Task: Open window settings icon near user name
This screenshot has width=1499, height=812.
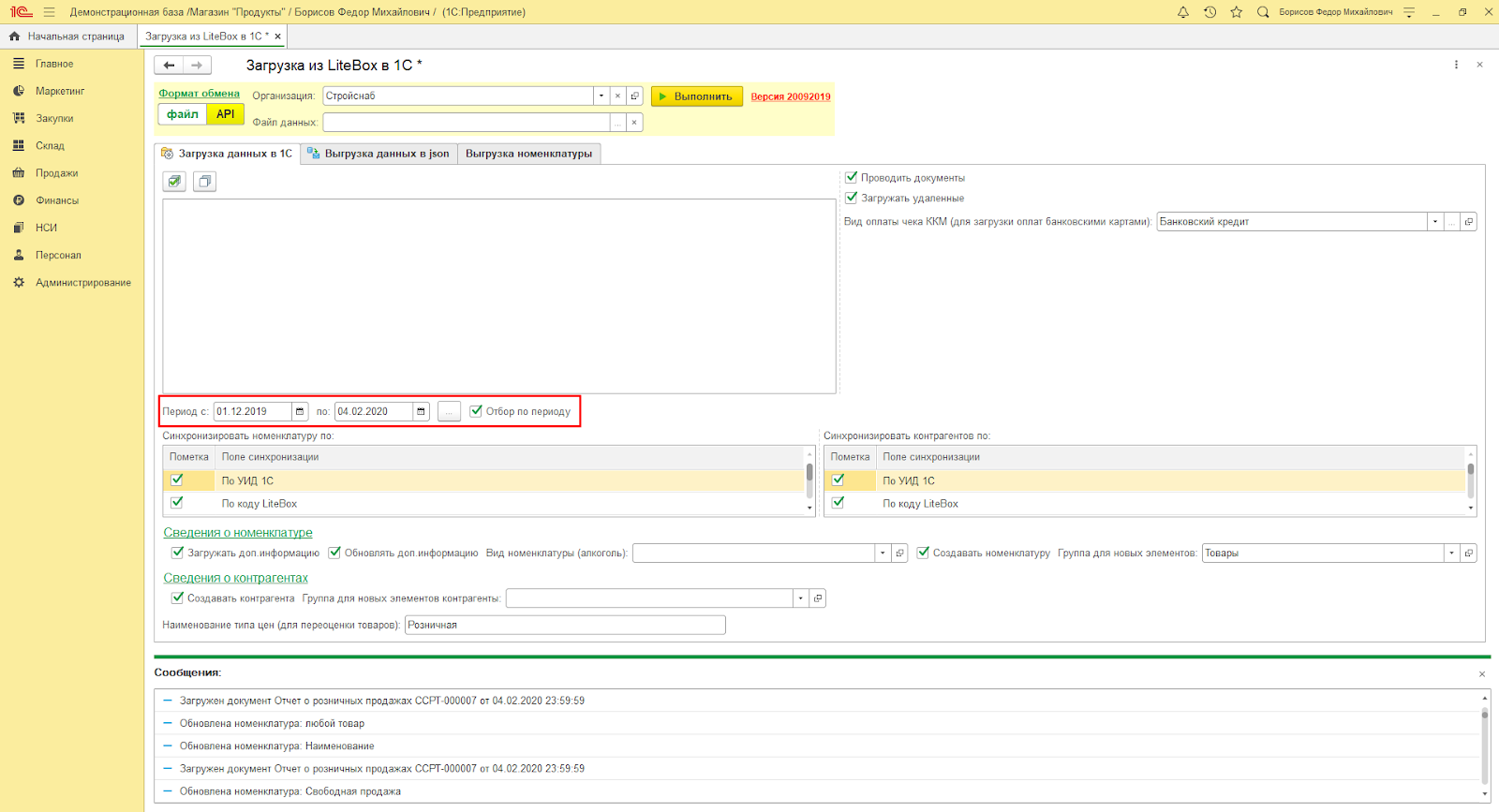Action: pos(1409,12)
